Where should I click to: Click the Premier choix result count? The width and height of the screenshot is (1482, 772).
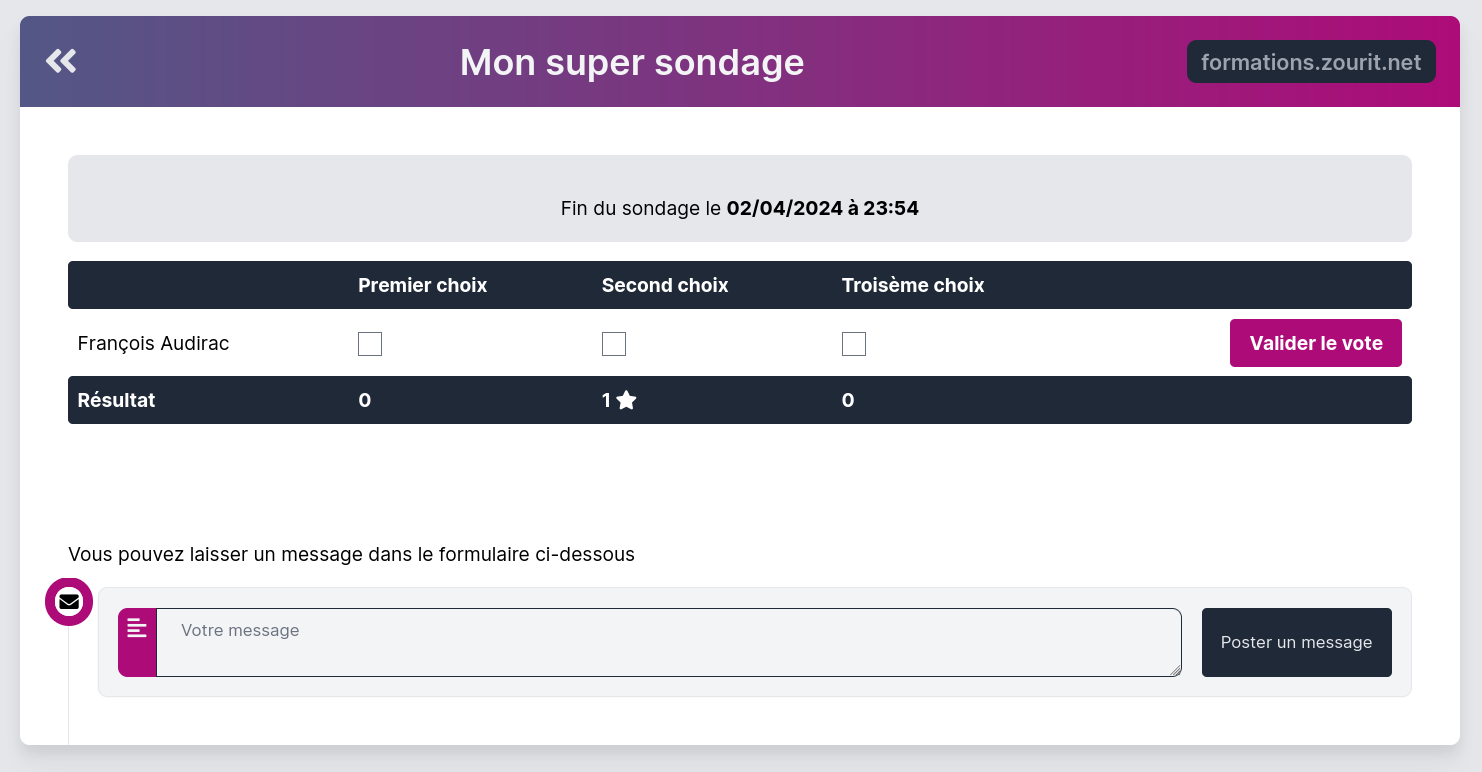(365, 401)
